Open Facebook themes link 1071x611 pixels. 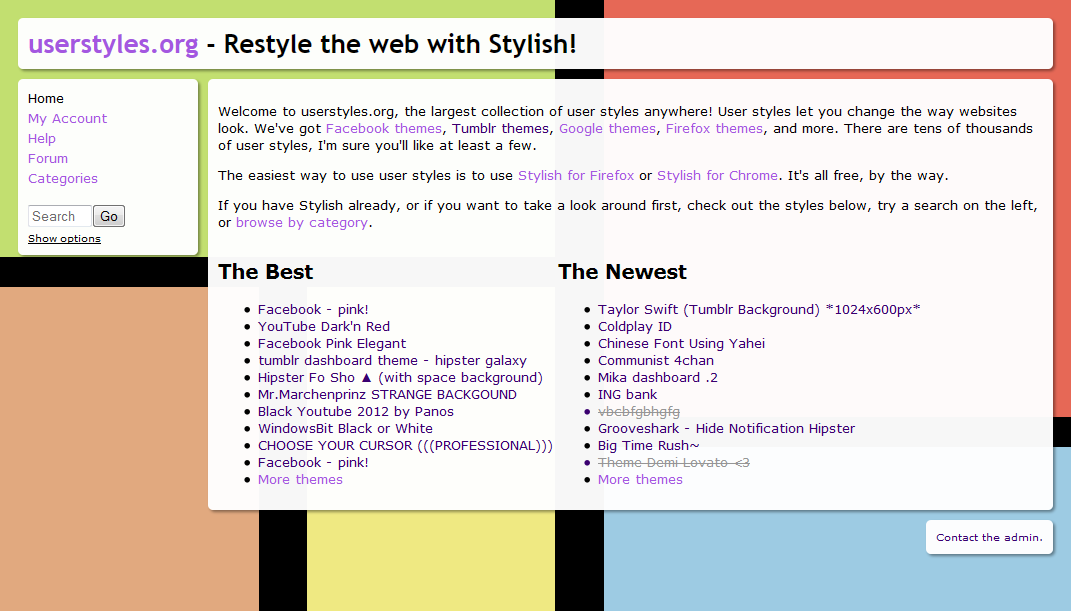383,128
